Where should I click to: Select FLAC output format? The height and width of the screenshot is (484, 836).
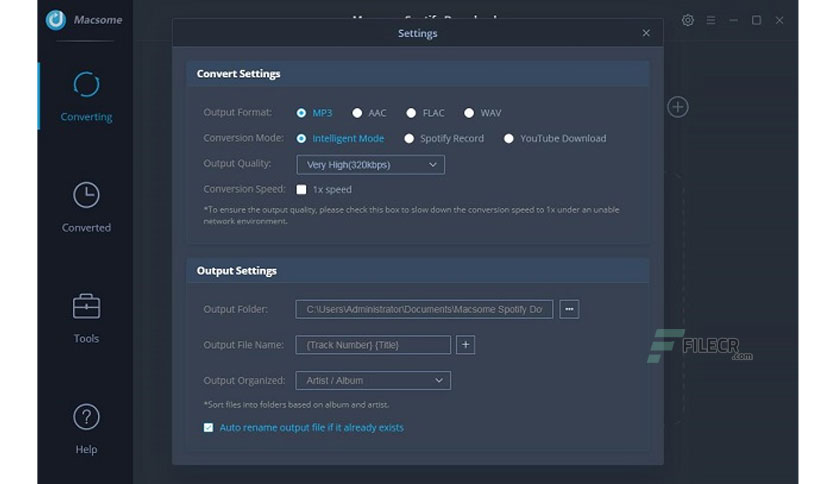(411, 113)
